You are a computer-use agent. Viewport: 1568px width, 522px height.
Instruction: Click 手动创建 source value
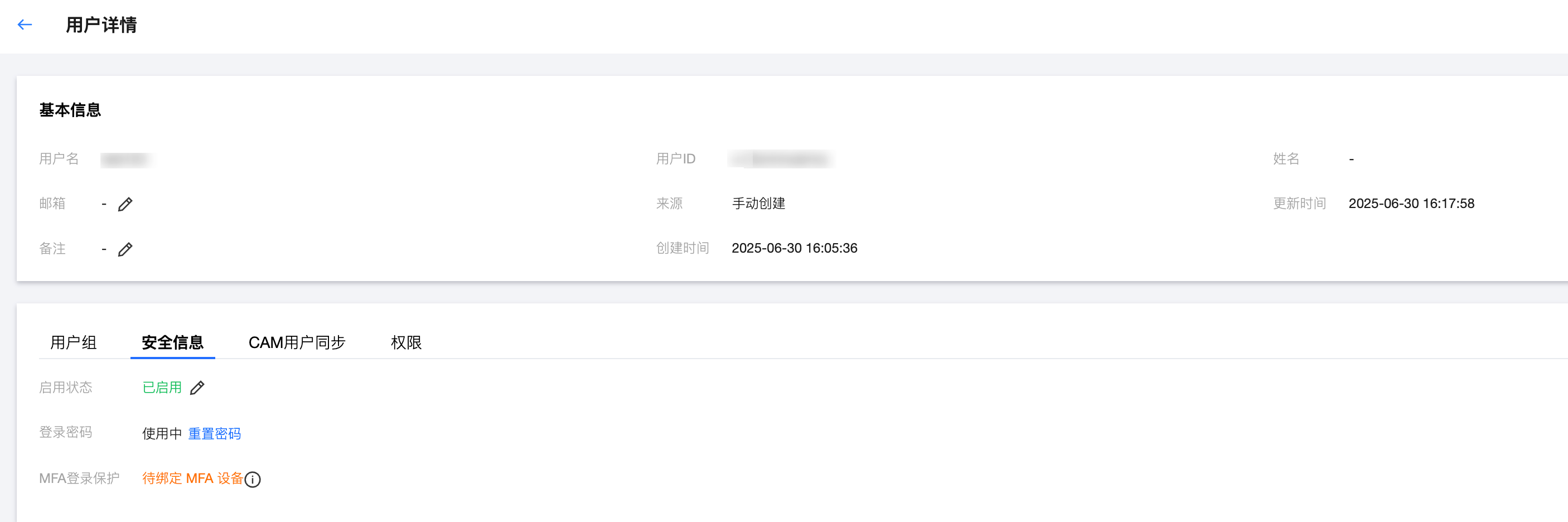tap(758, 204)
